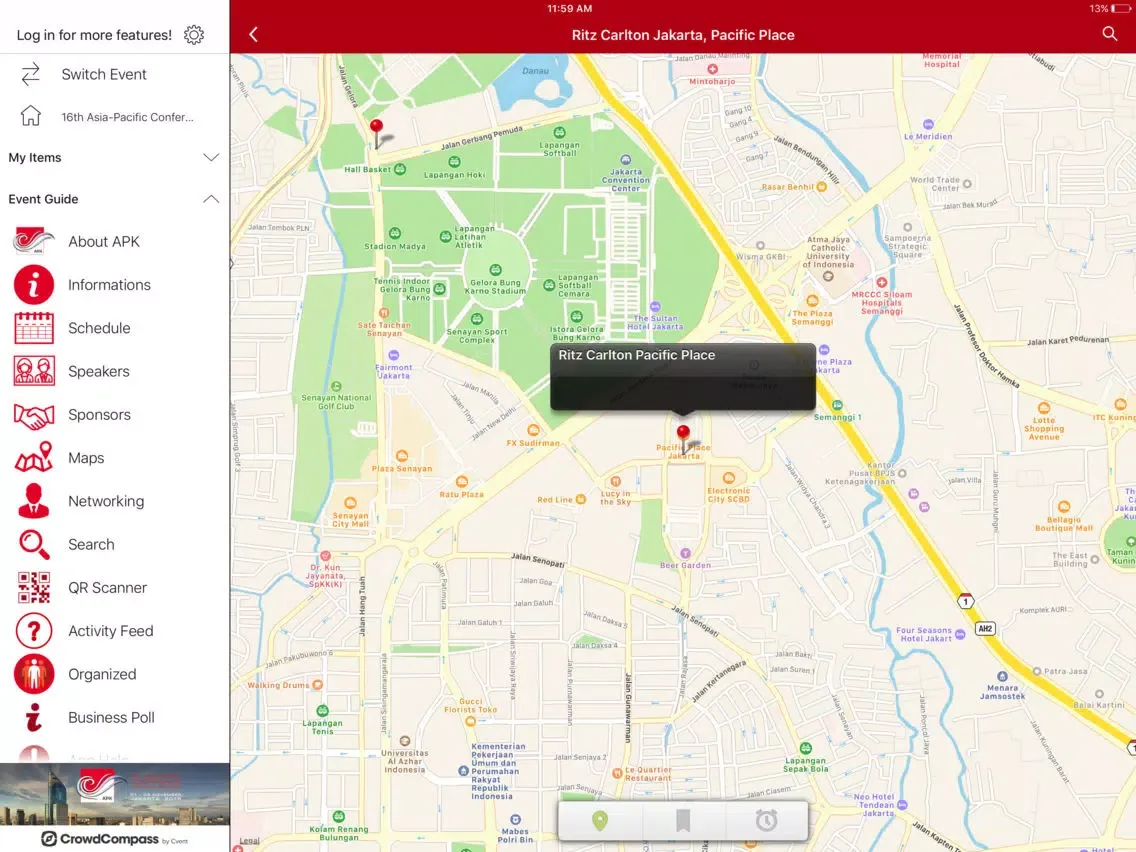Tap Bellagio Boutique Mall marker
The width and height of the screenshot is (1136, 852).
1064,507
